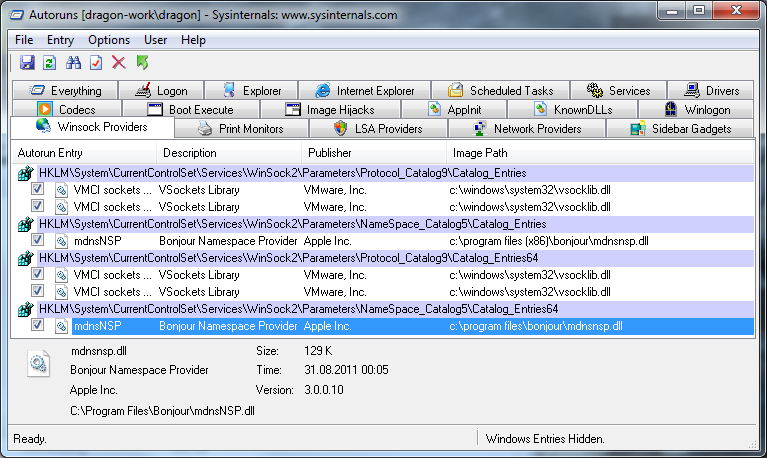Click C:\Program Files\Bonjour\mdnsNSP.dll path in details pane
767x458 pixels.
point(162,411)
